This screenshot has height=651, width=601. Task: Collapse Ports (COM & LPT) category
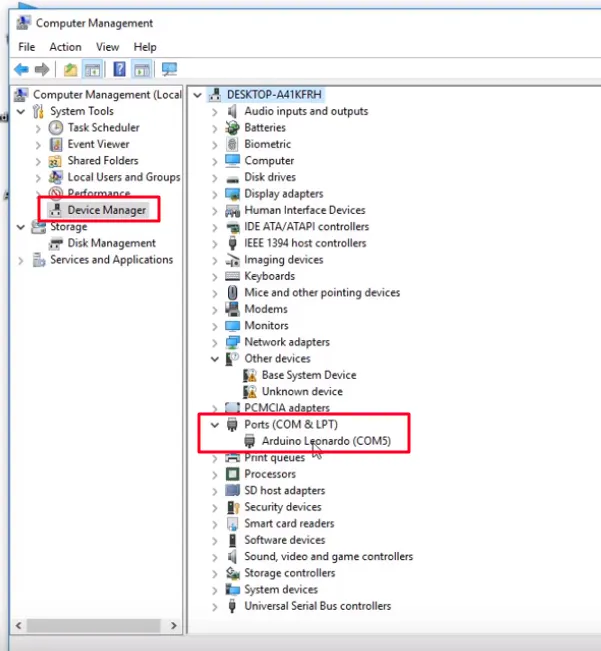coord(215,425)
